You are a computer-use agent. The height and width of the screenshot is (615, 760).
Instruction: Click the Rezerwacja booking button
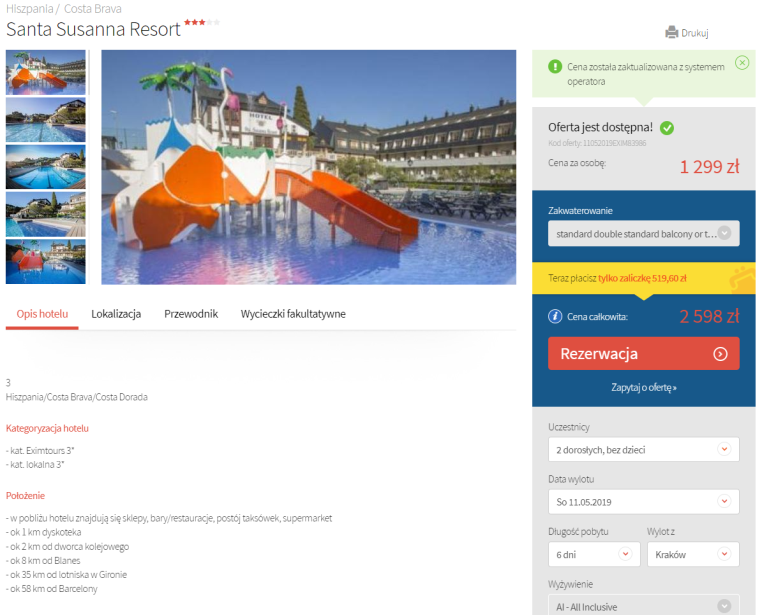point(644,354)
